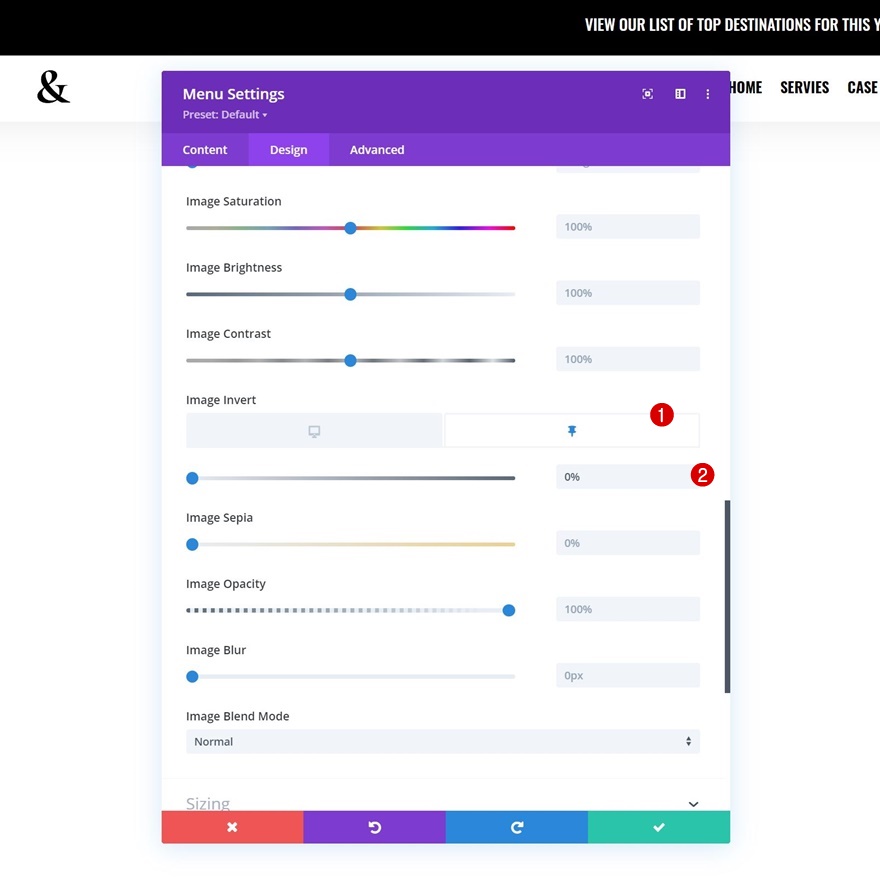
Task: Open the Preset: Default dropdown
Action: tap(225, 115)
